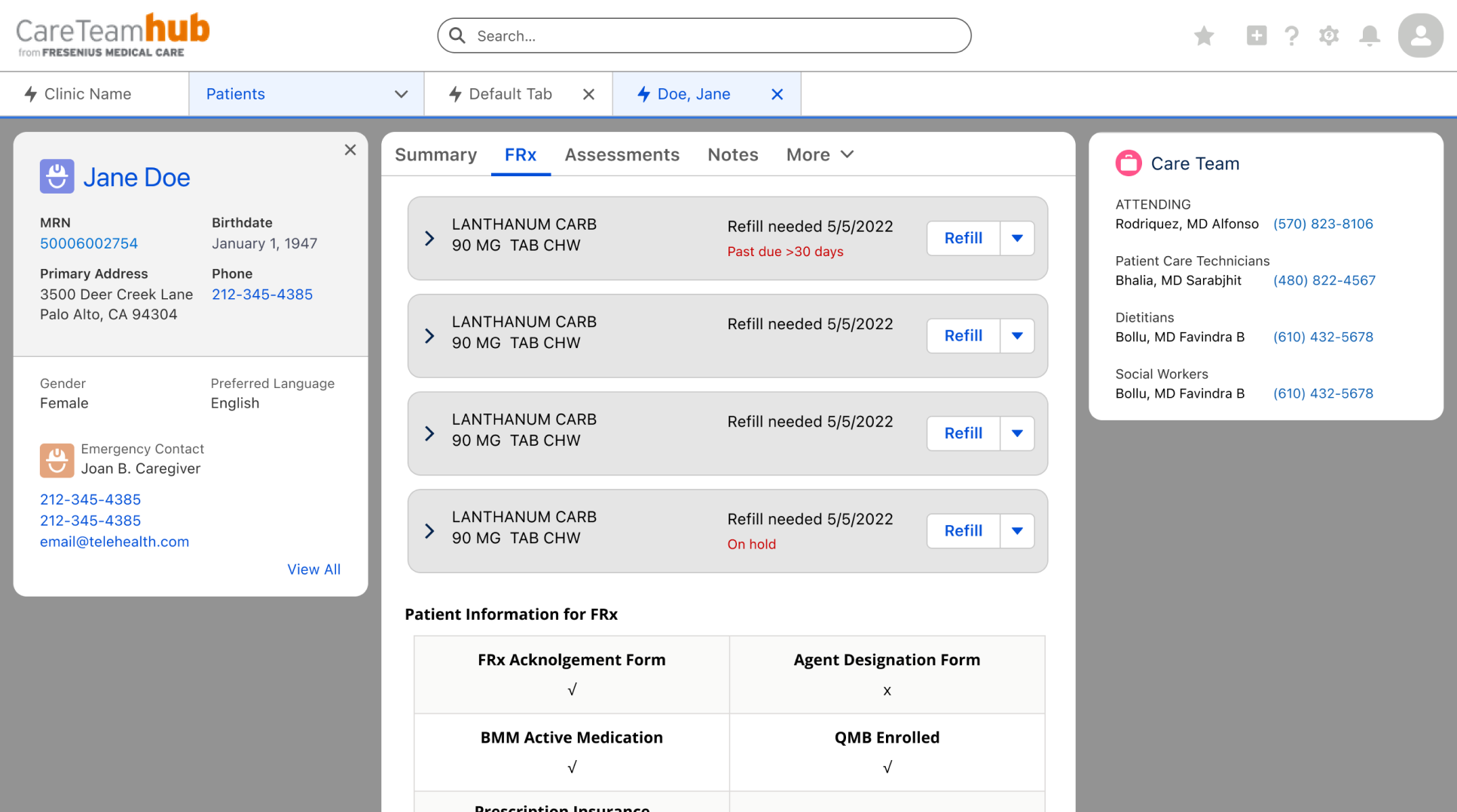Open the Summary tab
This screenshot has height=812, width=1457.
point(435,154)
